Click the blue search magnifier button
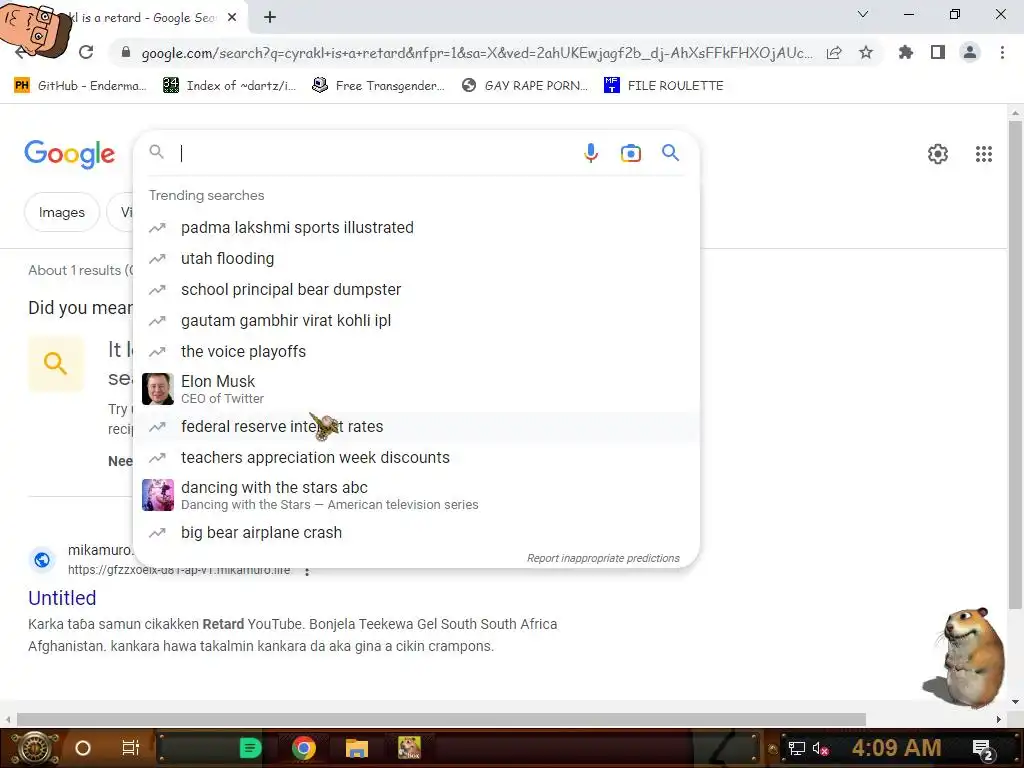 [670, 153]
